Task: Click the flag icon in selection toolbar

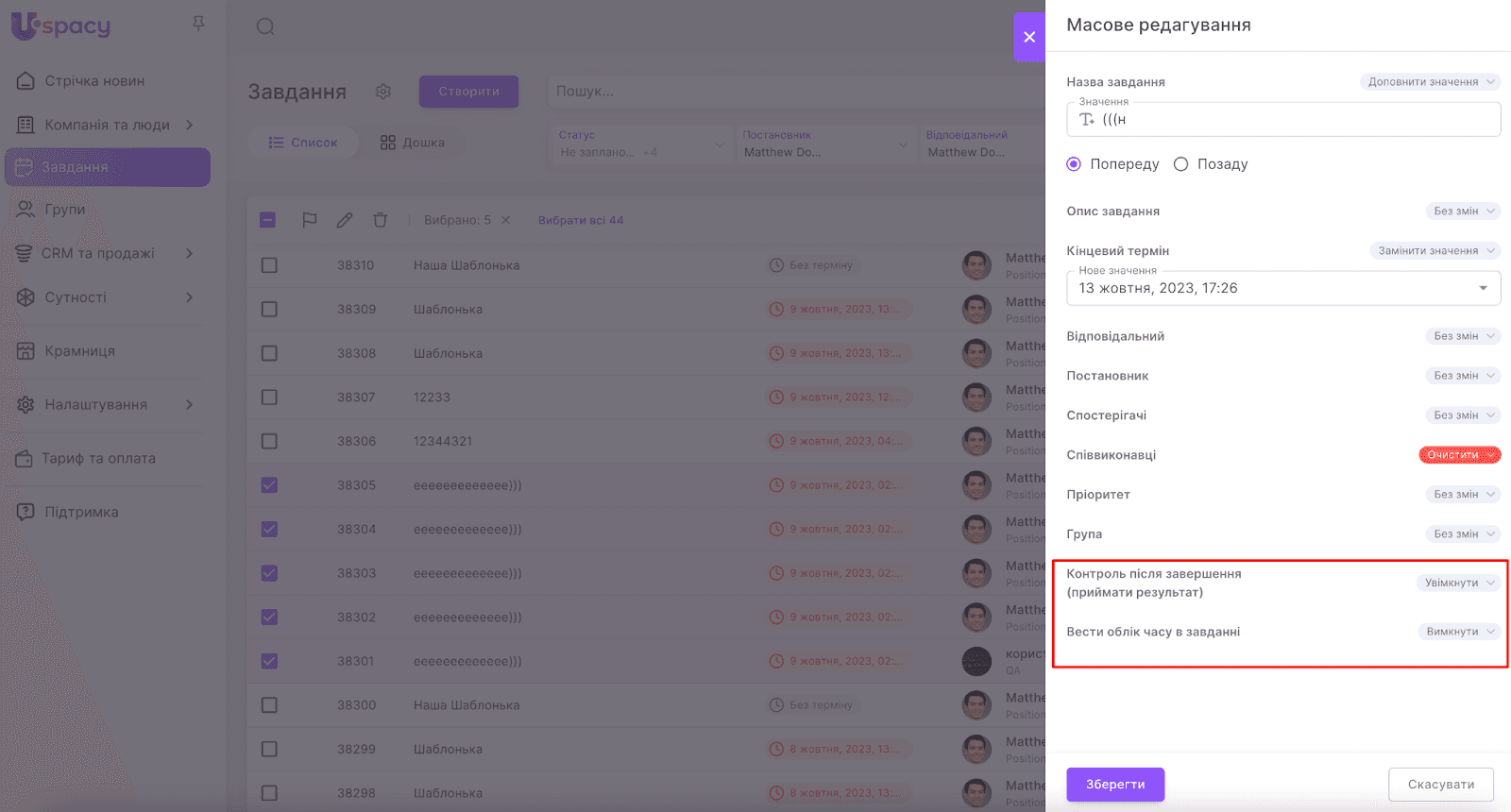Action: pos(309,220)
